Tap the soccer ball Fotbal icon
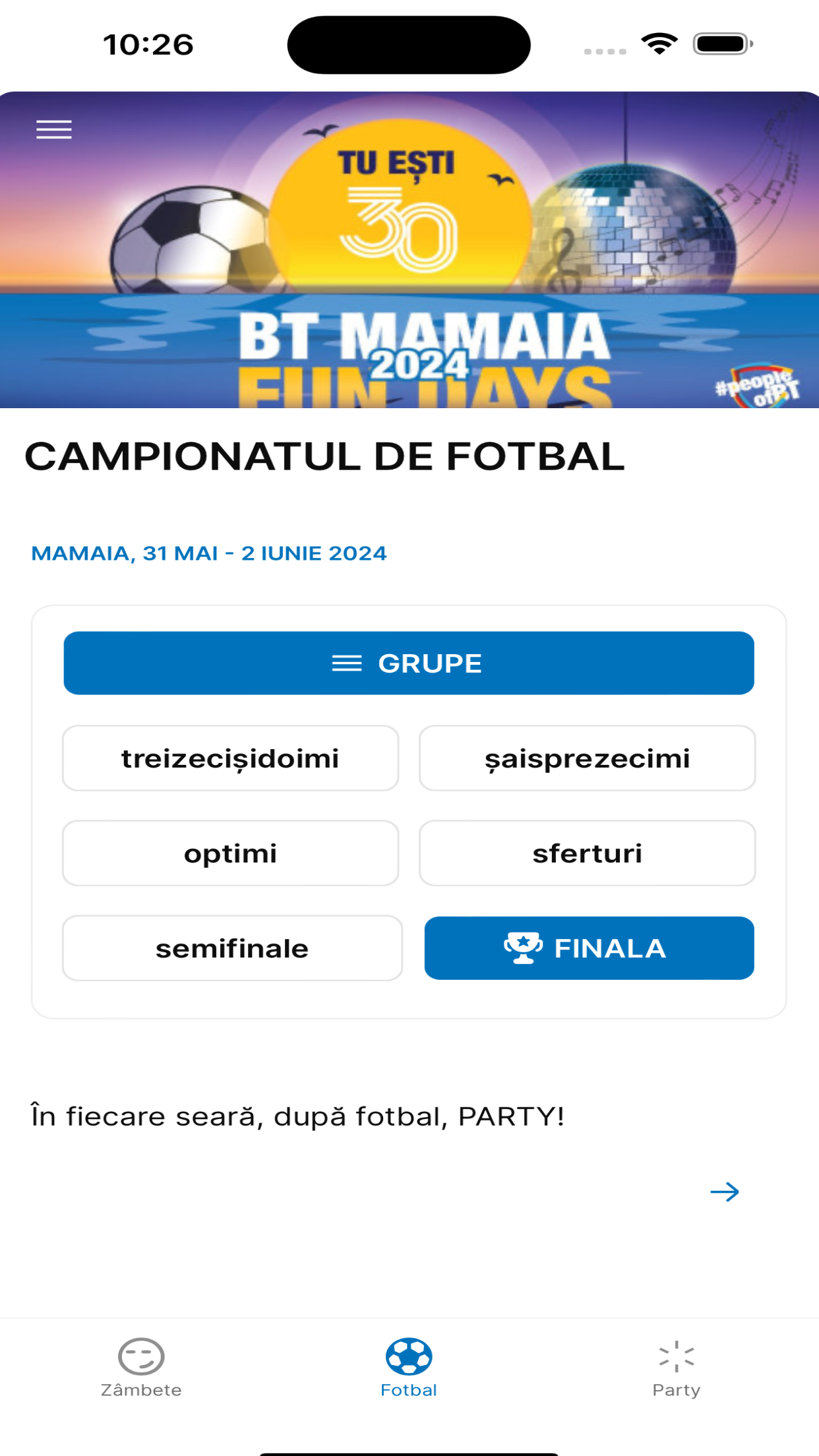The image size is (819, 1456). [x=409, y=1356]
